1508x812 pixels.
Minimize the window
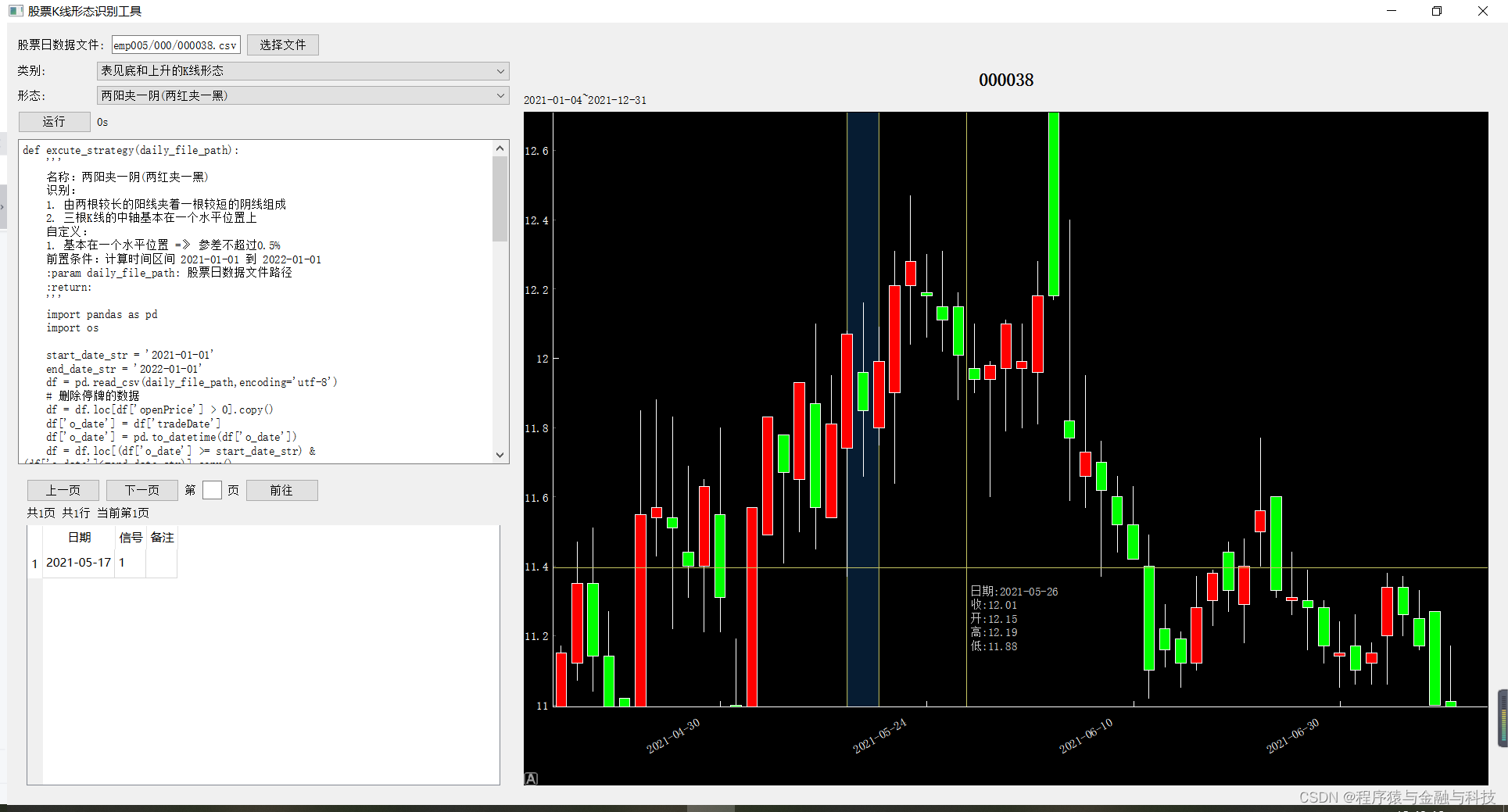pyautogui.click(x=1392, y=11)
